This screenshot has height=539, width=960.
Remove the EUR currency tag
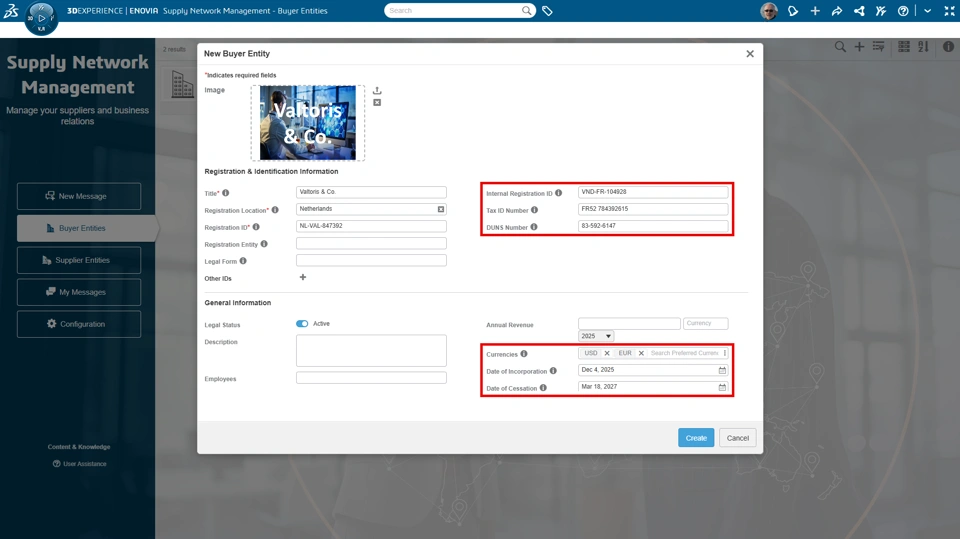641,353
